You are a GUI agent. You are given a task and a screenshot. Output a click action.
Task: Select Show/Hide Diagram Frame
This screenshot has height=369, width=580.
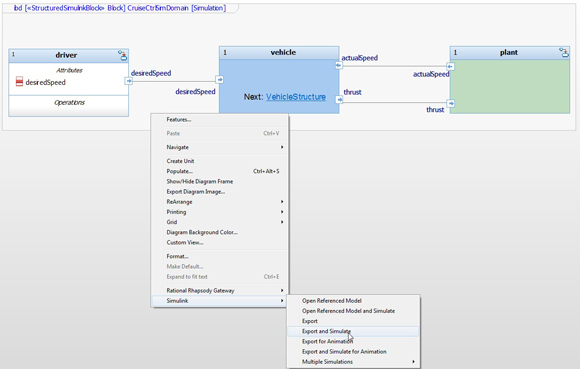click(220, 182)
